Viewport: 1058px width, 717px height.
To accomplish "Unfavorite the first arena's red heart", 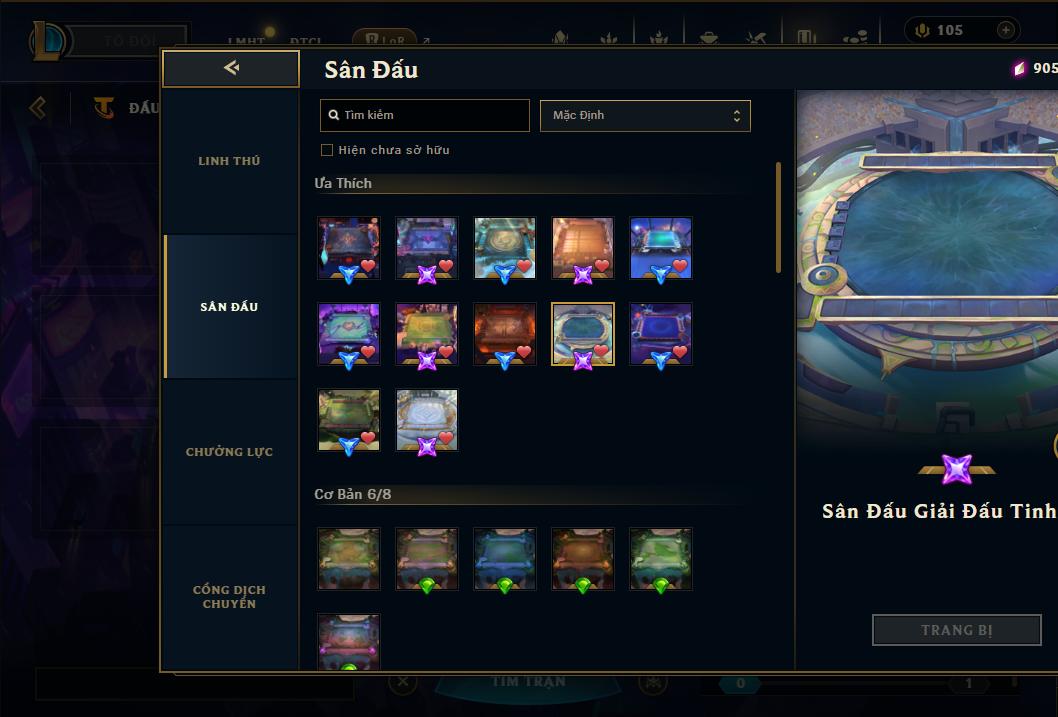I will coord(368,266).
